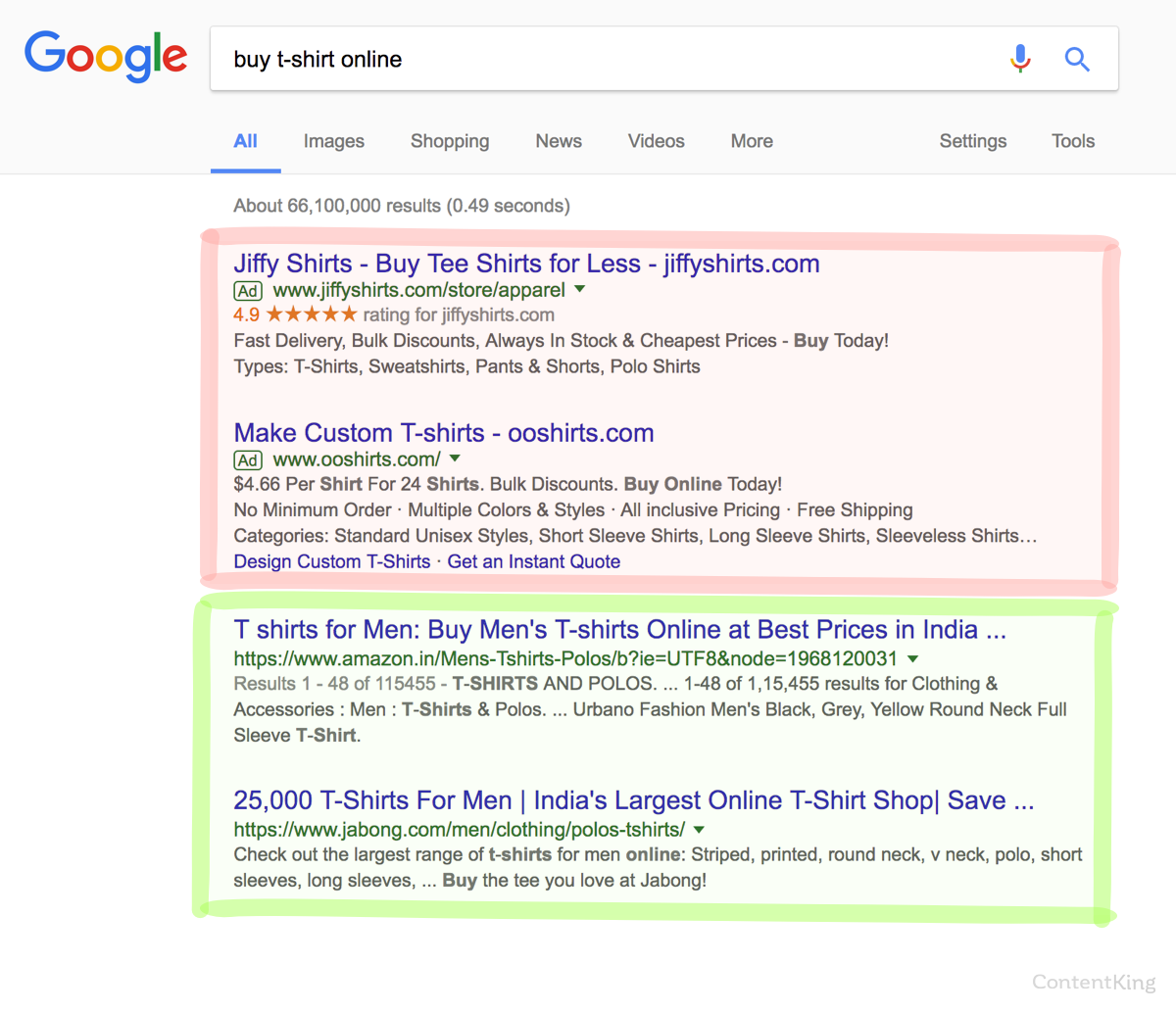Open the dropdown arrow next to jabong.com URL
This screenshot has width=1176, height=1013.
pos(699,829)
